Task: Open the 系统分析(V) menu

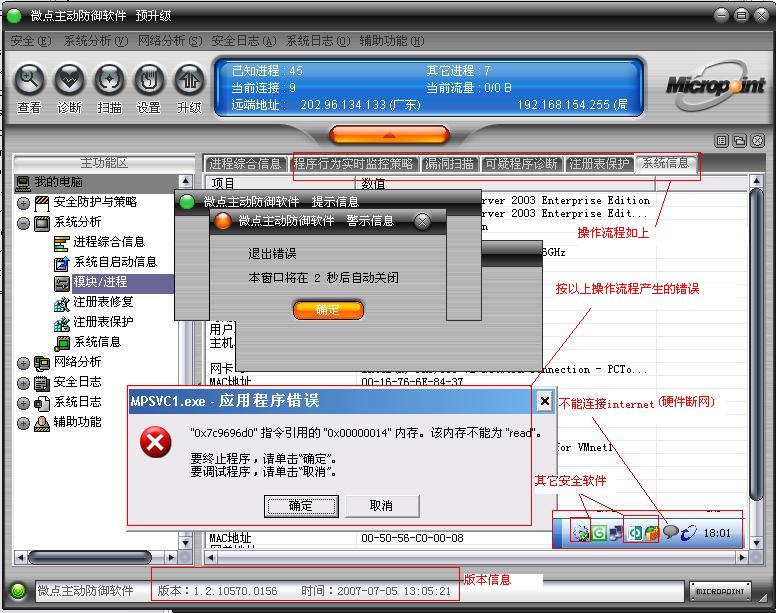Action: click(x=96, y=41)
